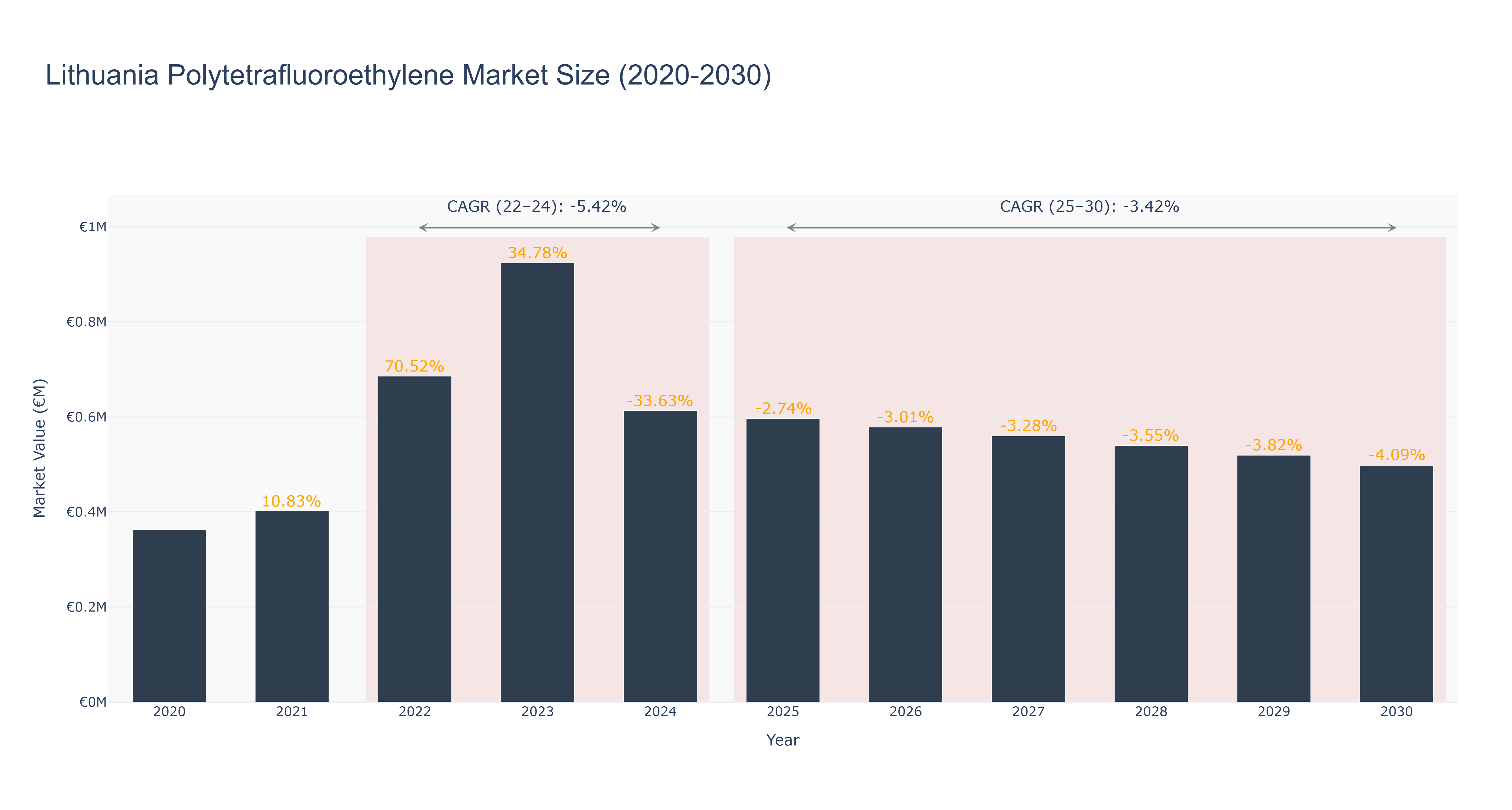
Task: Click the 2027 x-axis tick label
Action: [x=1028, y=712]
